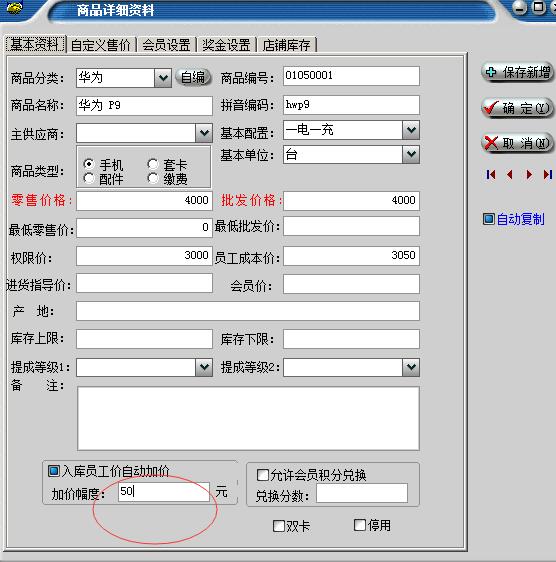Viewport: 556px width, 562px height.
Task: Click the 库存下限 field
Action: (x=351, y=339)
